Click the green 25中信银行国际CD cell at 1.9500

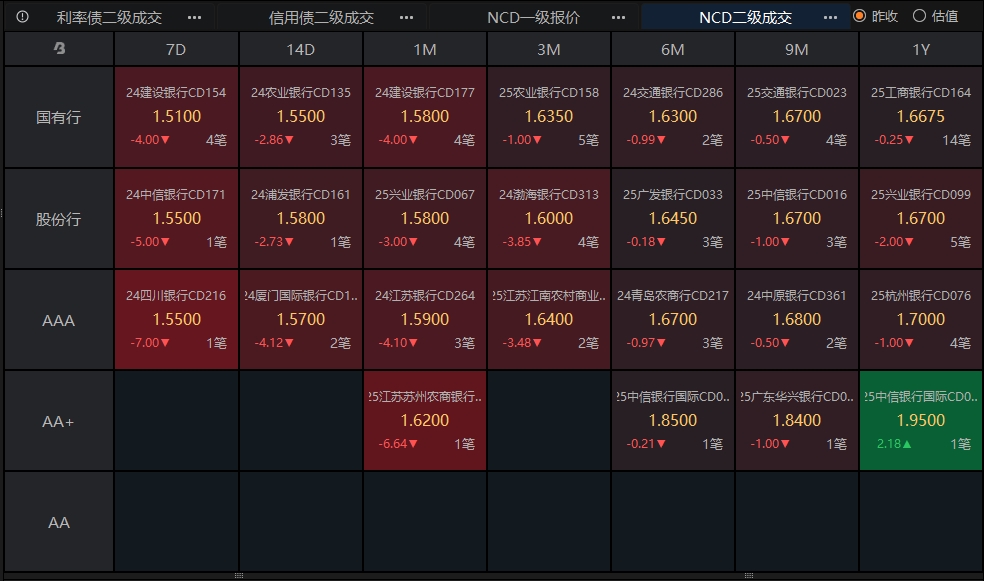point(921,421)
